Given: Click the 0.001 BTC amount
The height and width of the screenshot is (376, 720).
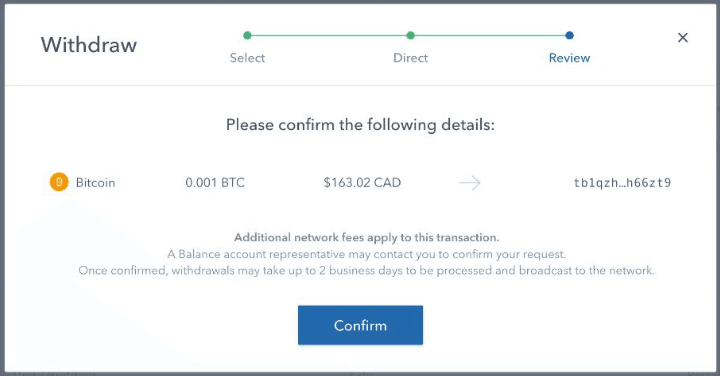Looking at the screenshot, I should [x=215, y=183].
